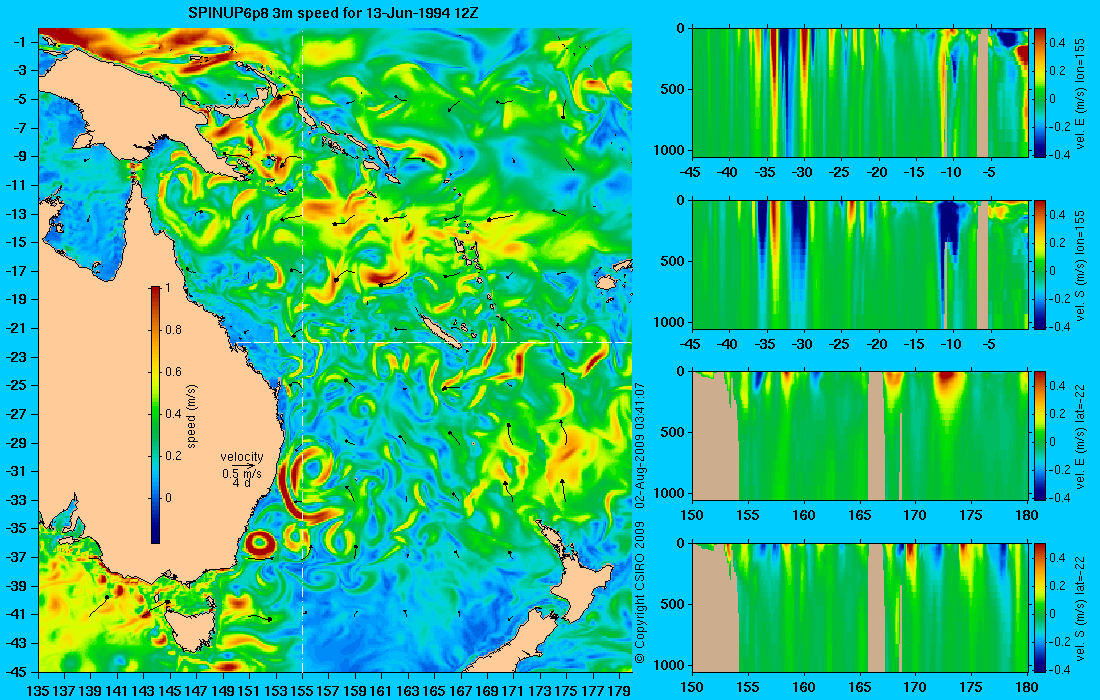Click the "-30" tick under the vel. S lon=155 plot
This screenshot has width=1100, height=700.
pos(803,344)
